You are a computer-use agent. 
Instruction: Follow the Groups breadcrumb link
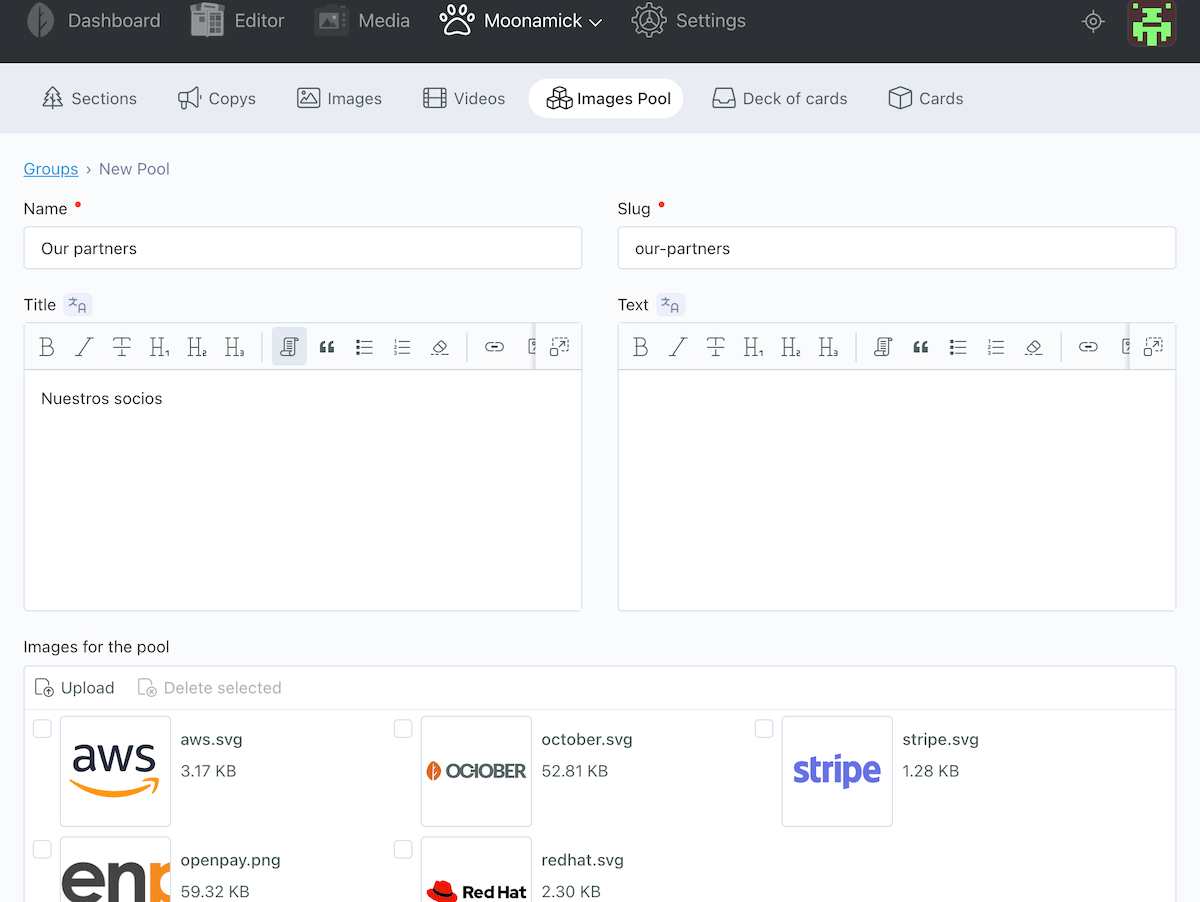[51, 169]
